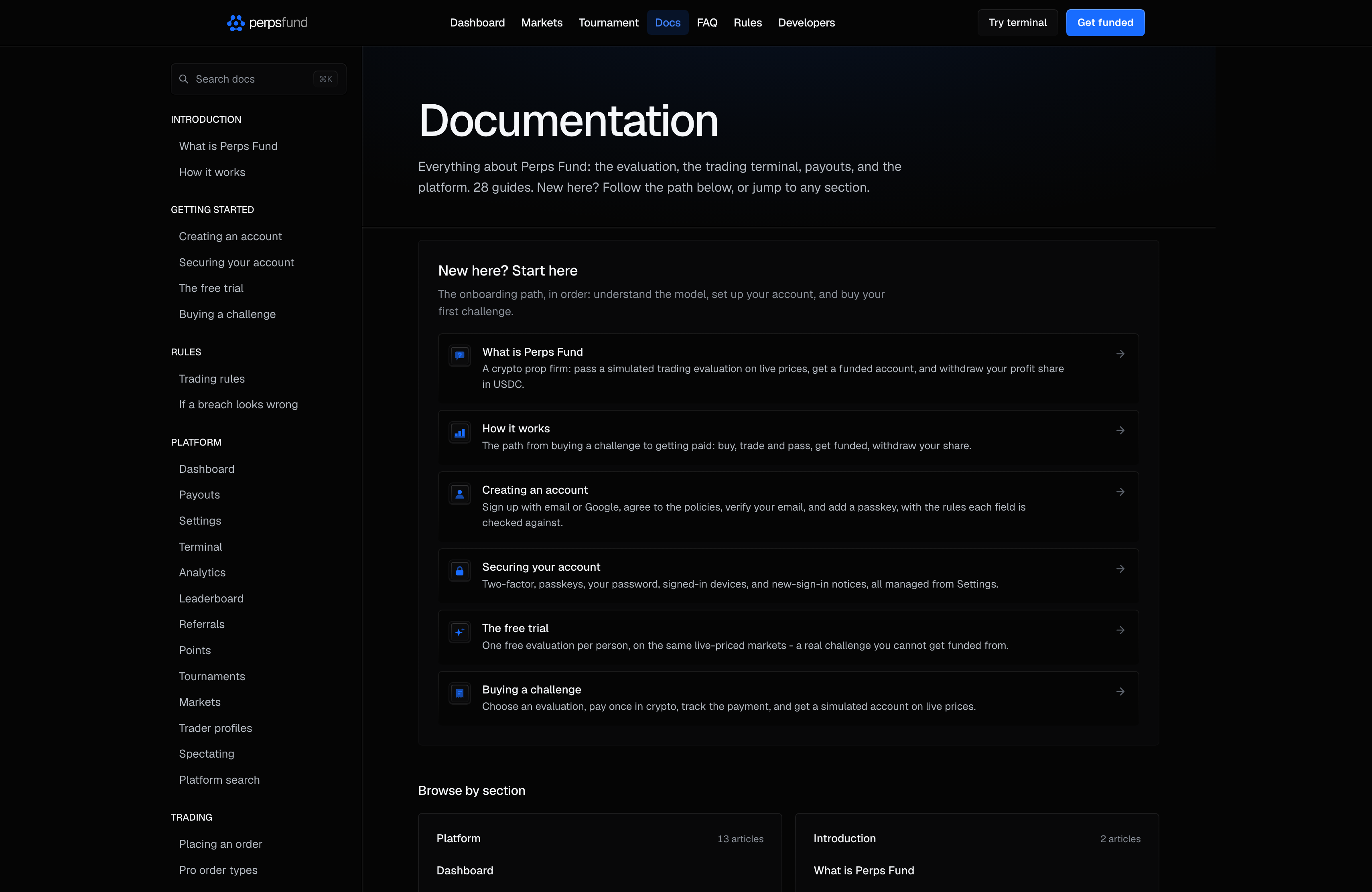Click the arrow on Buying a challenge card
Screen dimensions: 1372x892
click(x=1120, y=691)
